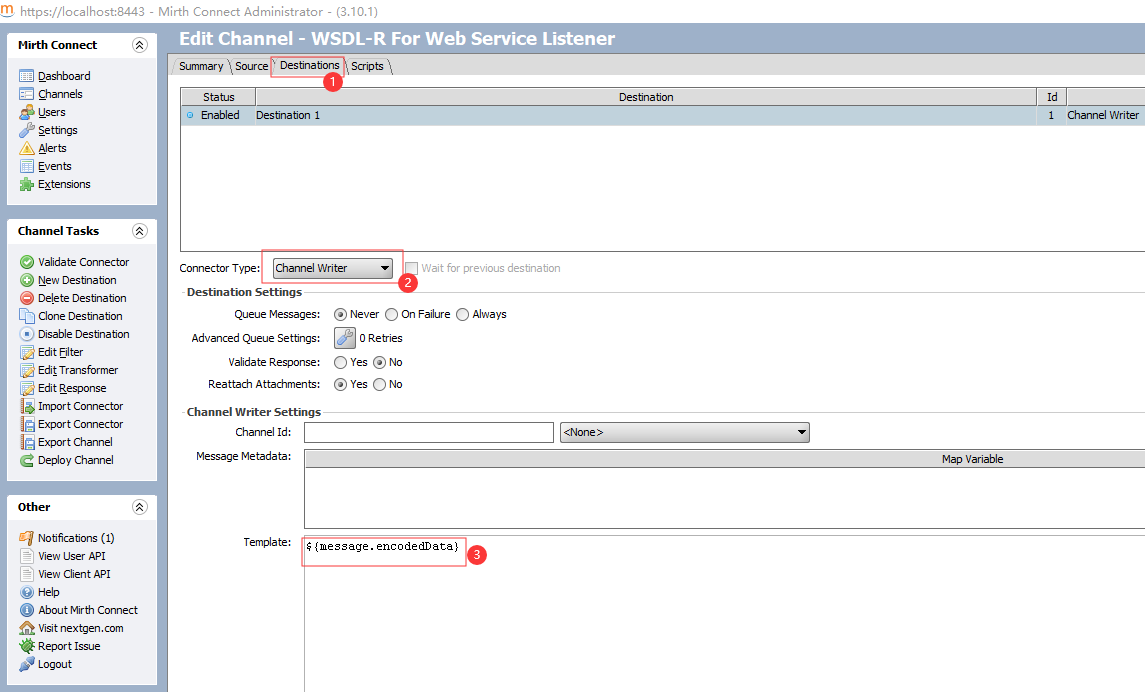Click the Validate Connector checkmark icon
1145x692 pixels.
[26, 262]
